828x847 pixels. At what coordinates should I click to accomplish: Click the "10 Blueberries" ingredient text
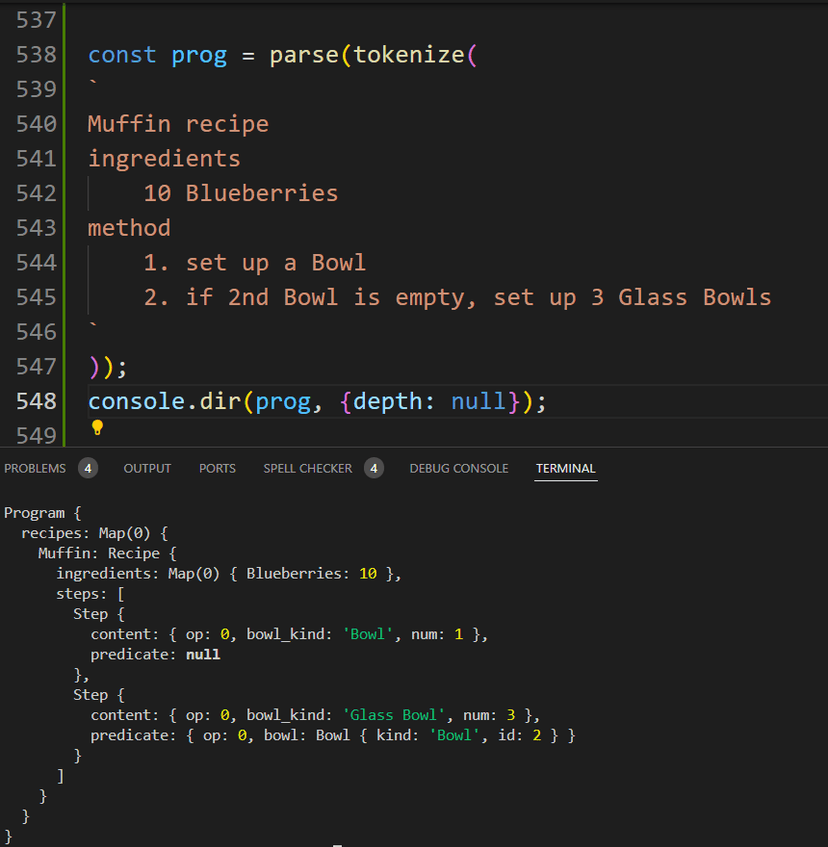(240, 193)
